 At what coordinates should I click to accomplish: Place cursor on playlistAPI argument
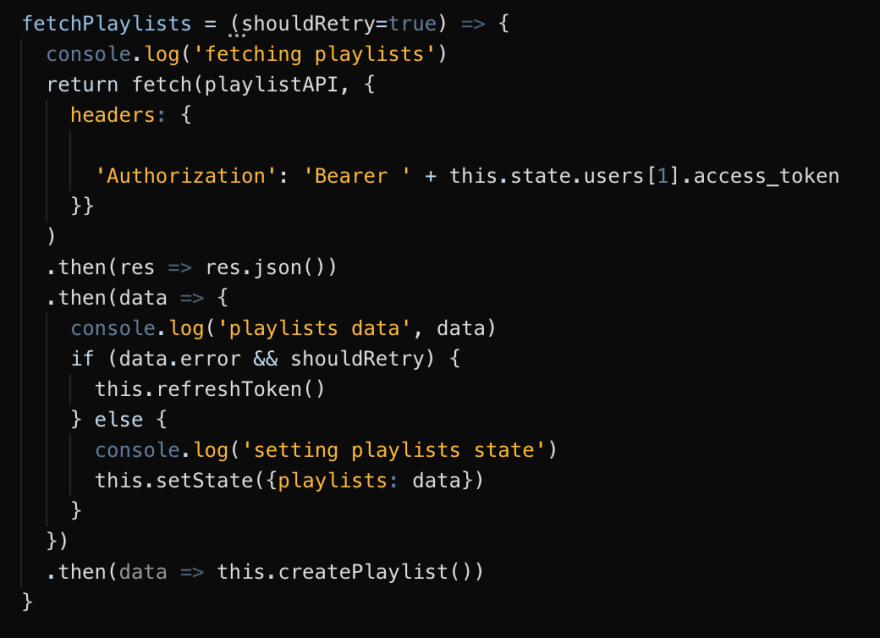271,85
